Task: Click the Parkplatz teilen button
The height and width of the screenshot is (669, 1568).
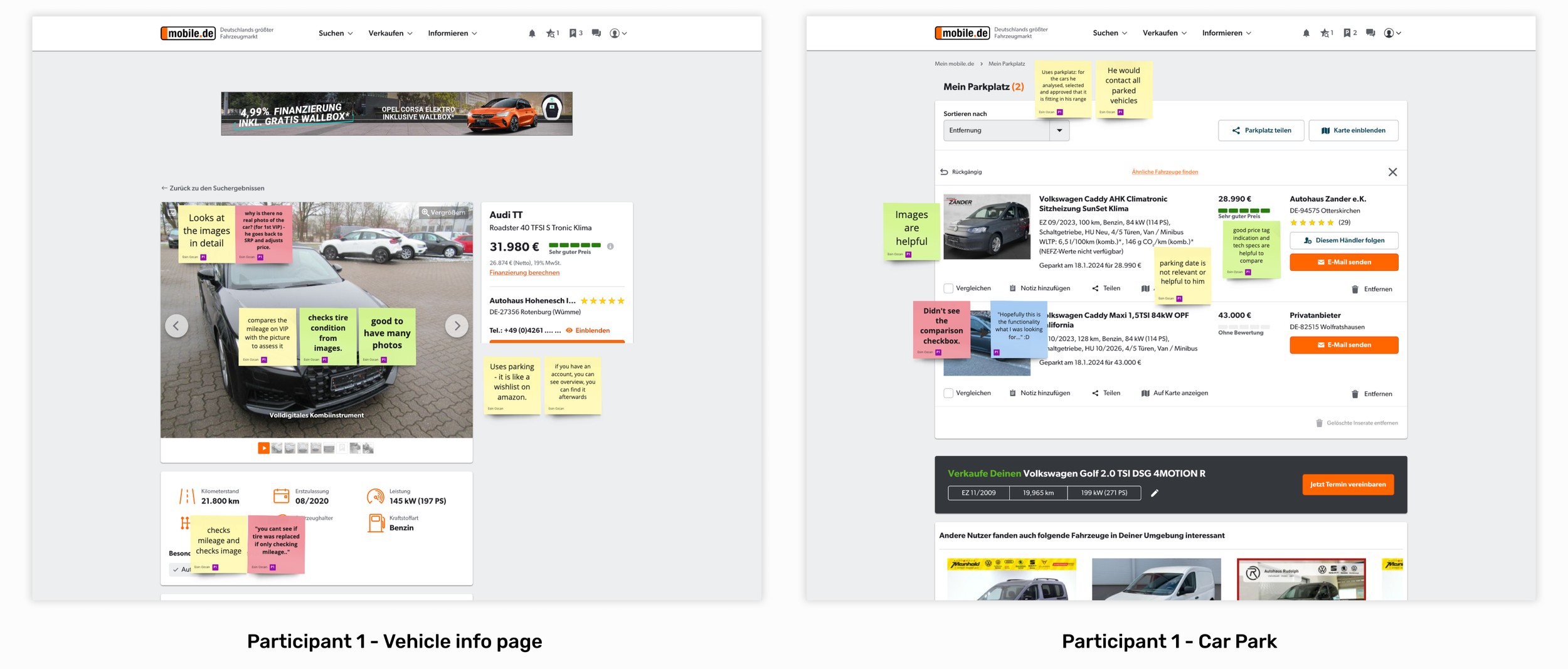Action: [x=1261, y=130]
